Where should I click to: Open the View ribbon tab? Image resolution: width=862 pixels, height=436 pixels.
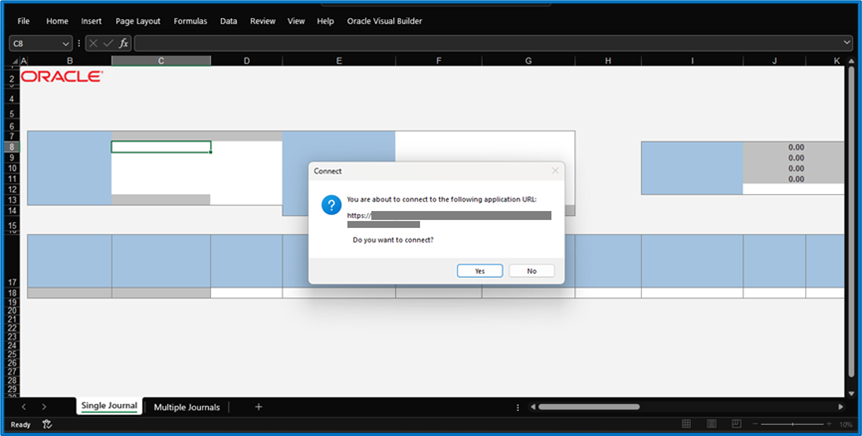tap(296, 21)
